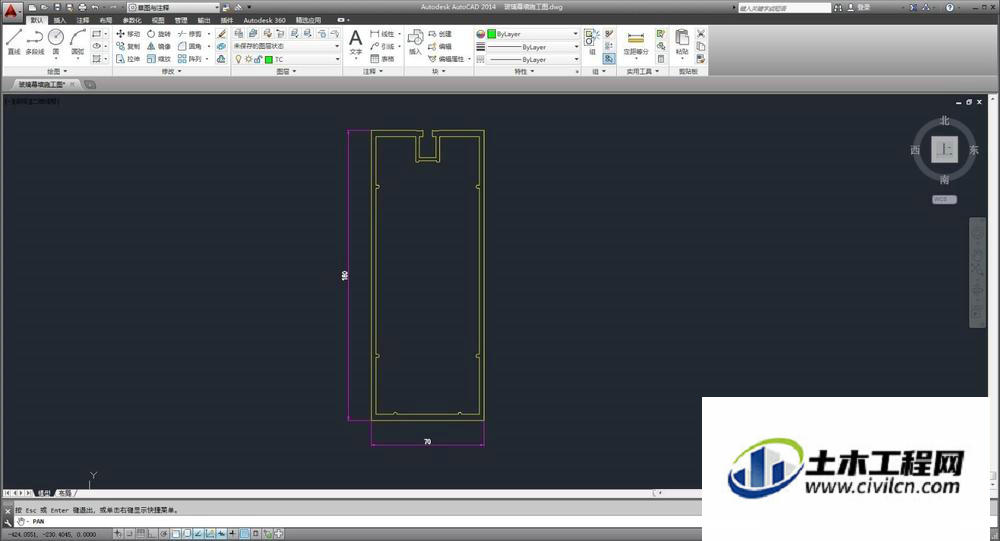The image size is (1000, 541).
Task: Click the Array (阵列) tool
Action: [189, 59]
